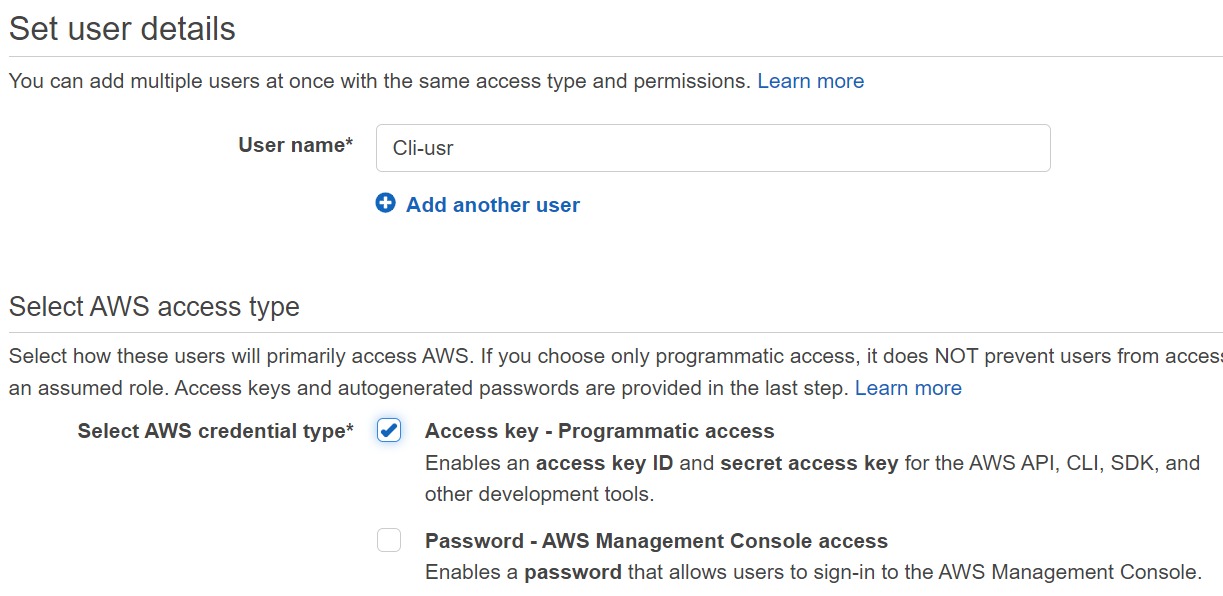This screenshot has width=1223, height=596.
Task: Click the bold 'password' word in description
Action: tap(573, 573)
